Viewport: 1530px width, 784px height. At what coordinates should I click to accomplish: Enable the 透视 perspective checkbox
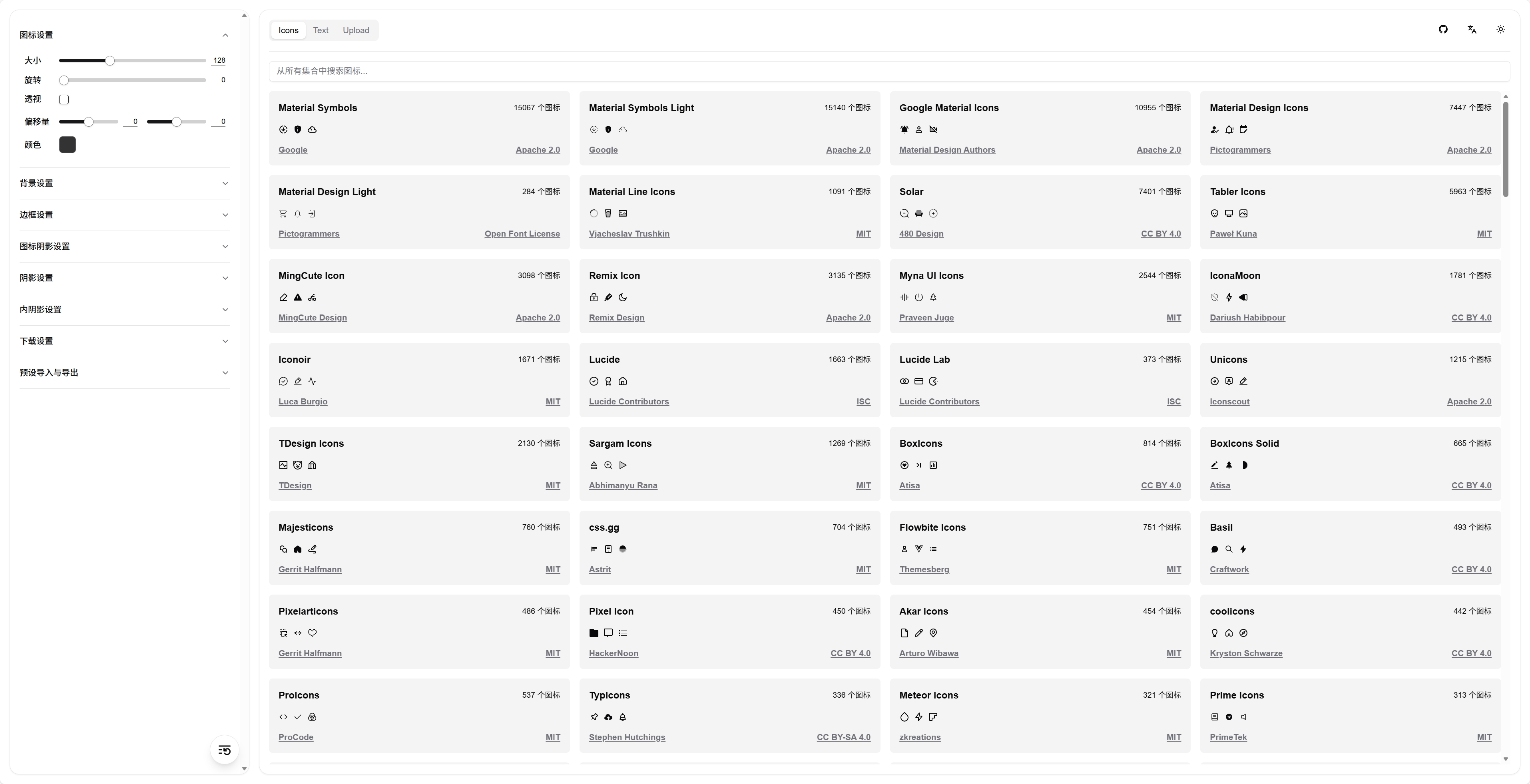(x=64, y=99)
